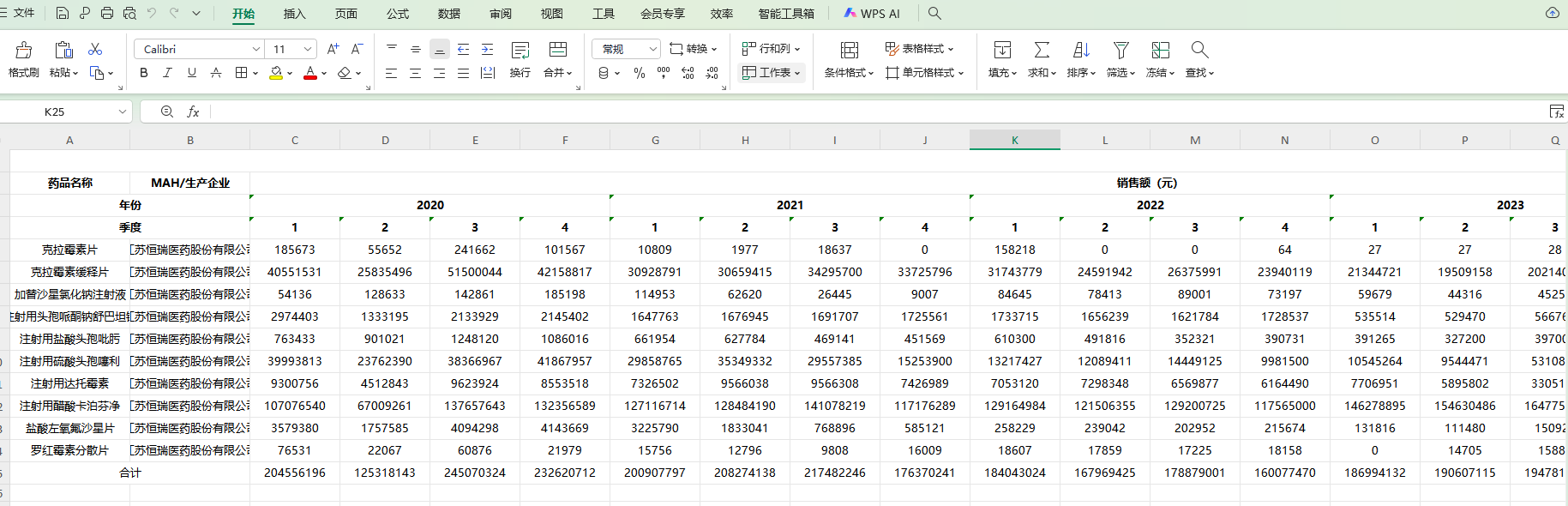Click the increase font size icon
Image resolution: width=1568 pixels, height=506 pixels.
point(333,49)
